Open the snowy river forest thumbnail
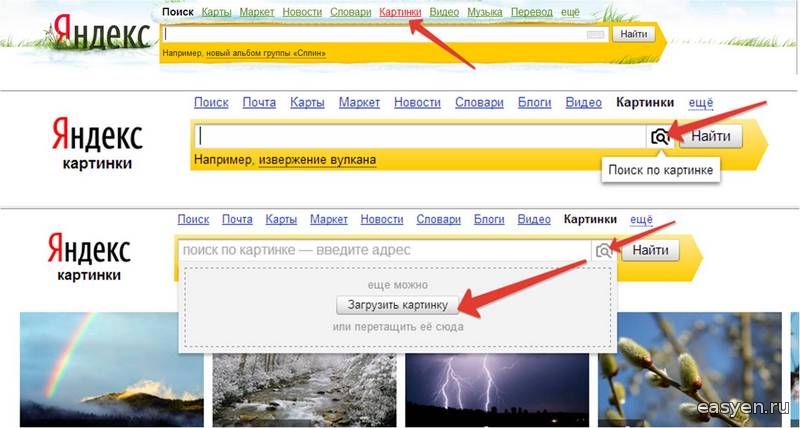The height and width of the screenshot is (428, 800). (304, 390)
